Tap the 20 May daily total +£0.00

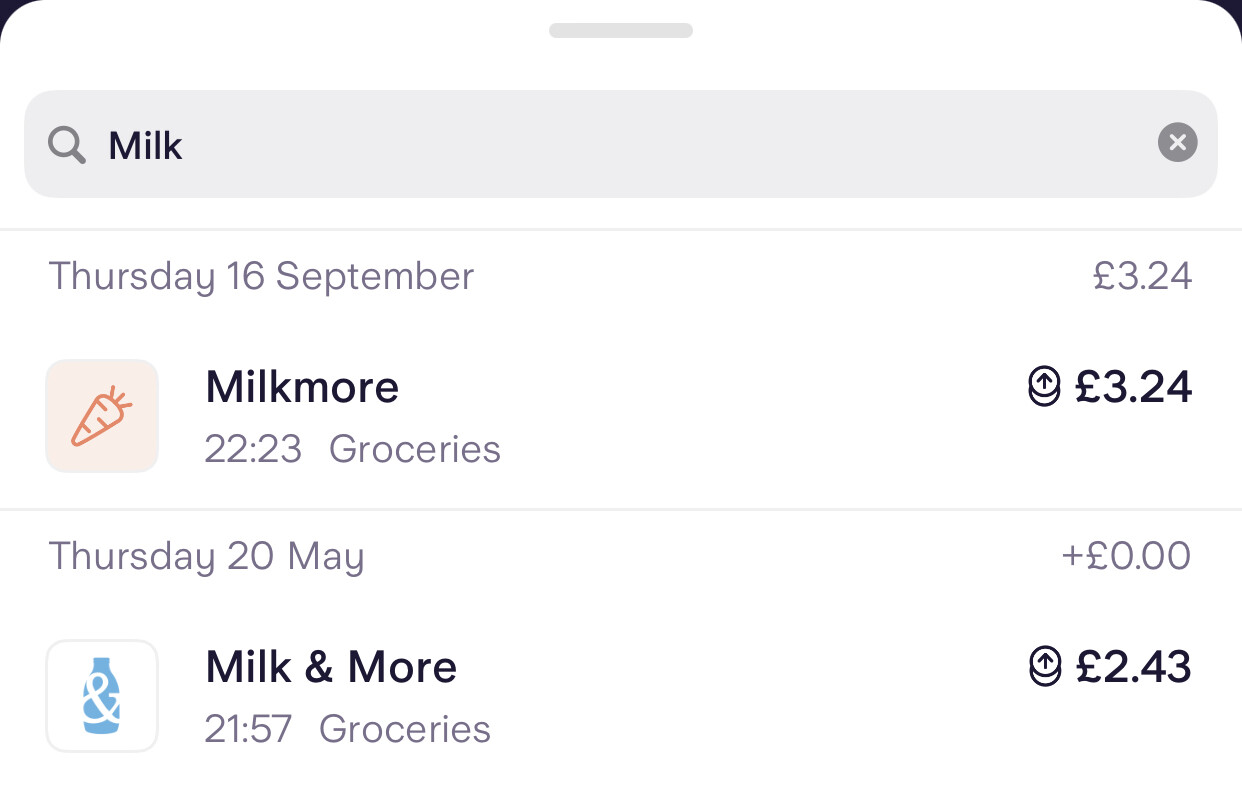[1126, 556]
